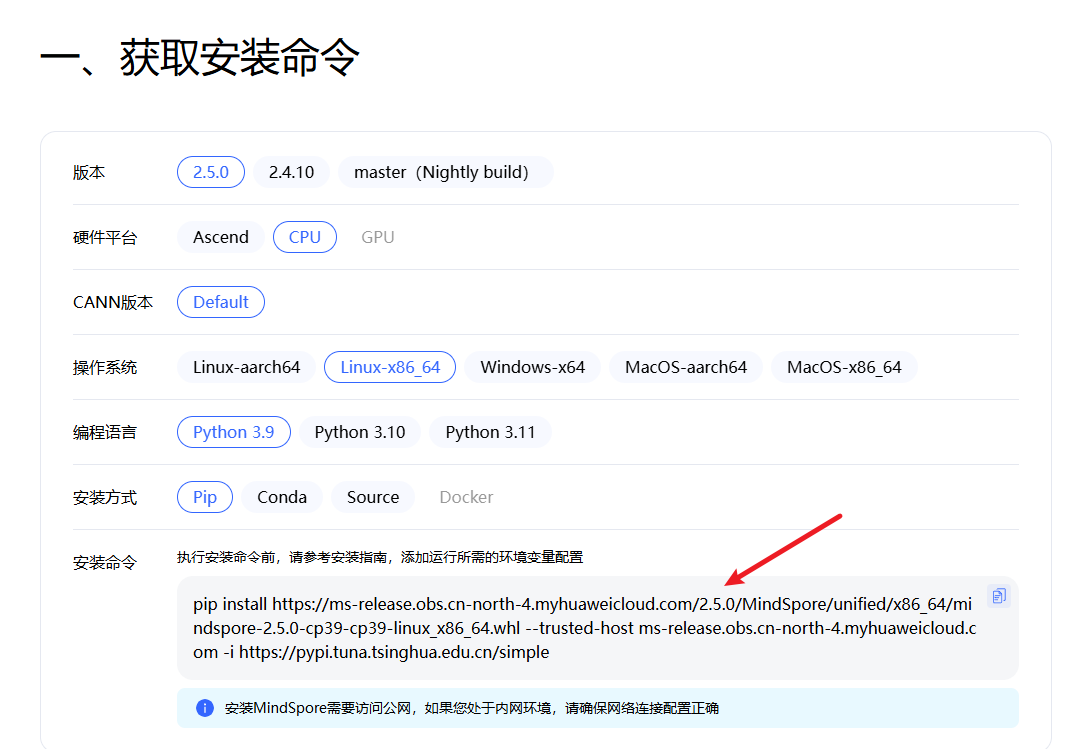Screen dimensions: 1076x749
Task: Click the 安装命令 row label
Action: [x=105, y=563]
